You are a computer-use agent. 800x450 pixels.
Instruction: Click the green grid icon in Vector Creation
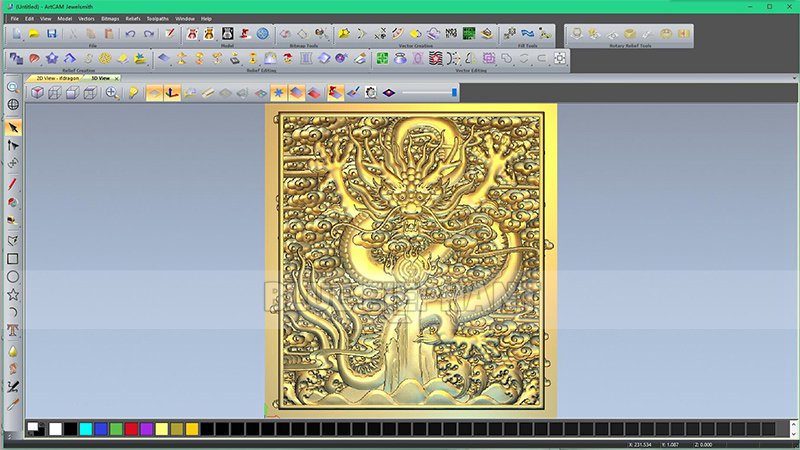tap(469, 34)
